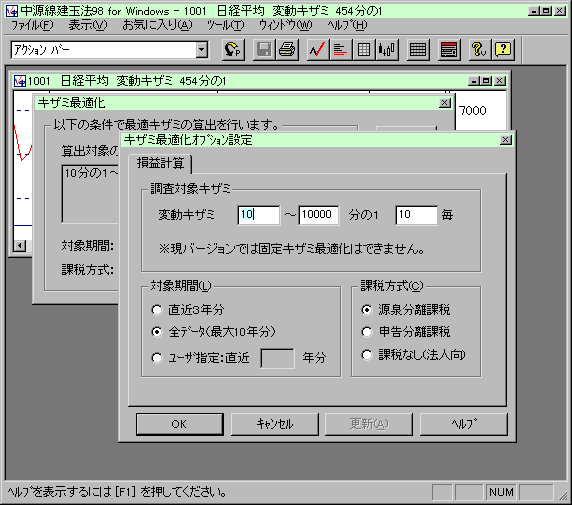Click the horizontal bar chart toolbar icon
The width and height of the screenshot is (572, 505).
click(x=340, y=50)
